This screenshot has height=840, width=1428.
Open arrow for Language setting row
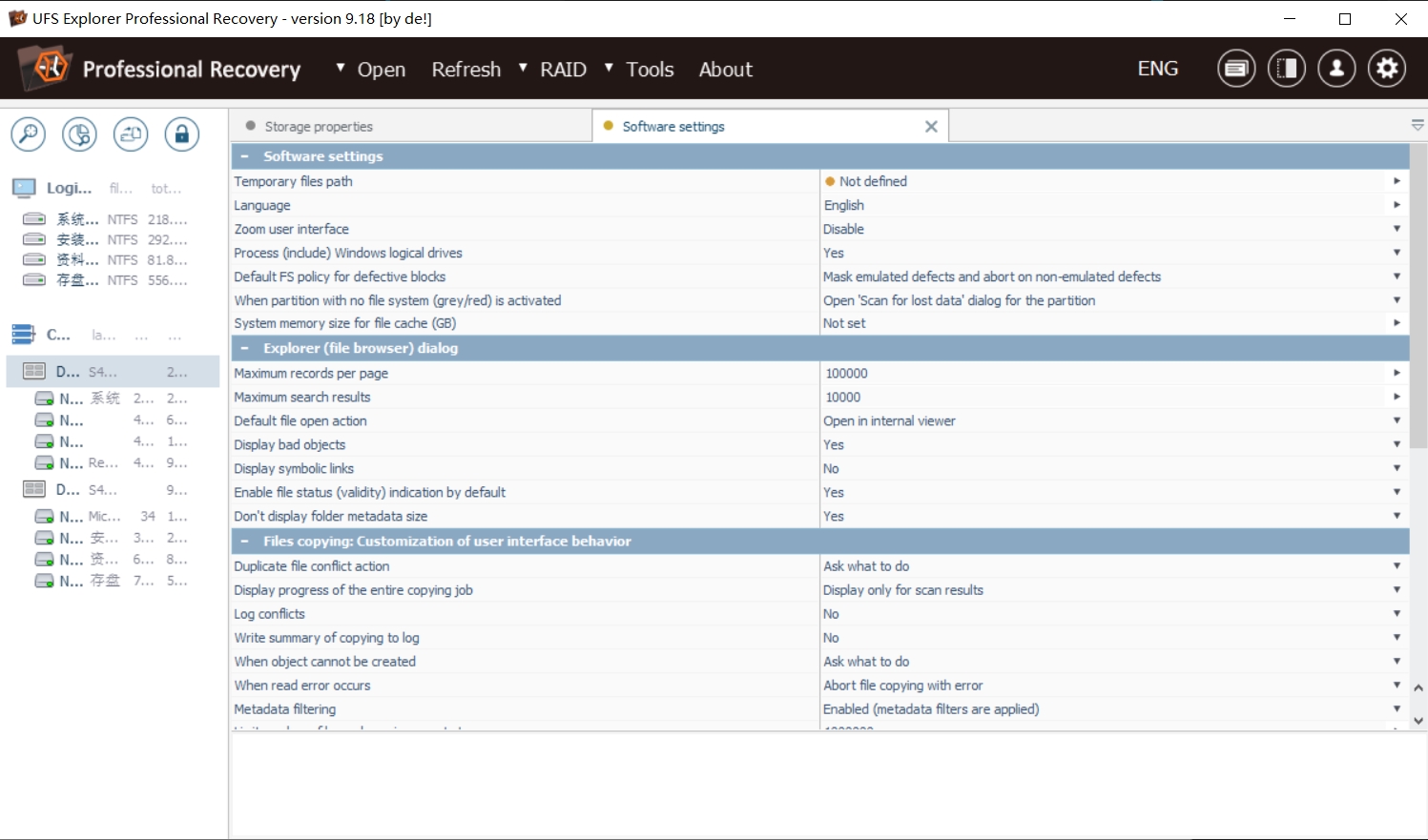click(x=1397, y=205)
